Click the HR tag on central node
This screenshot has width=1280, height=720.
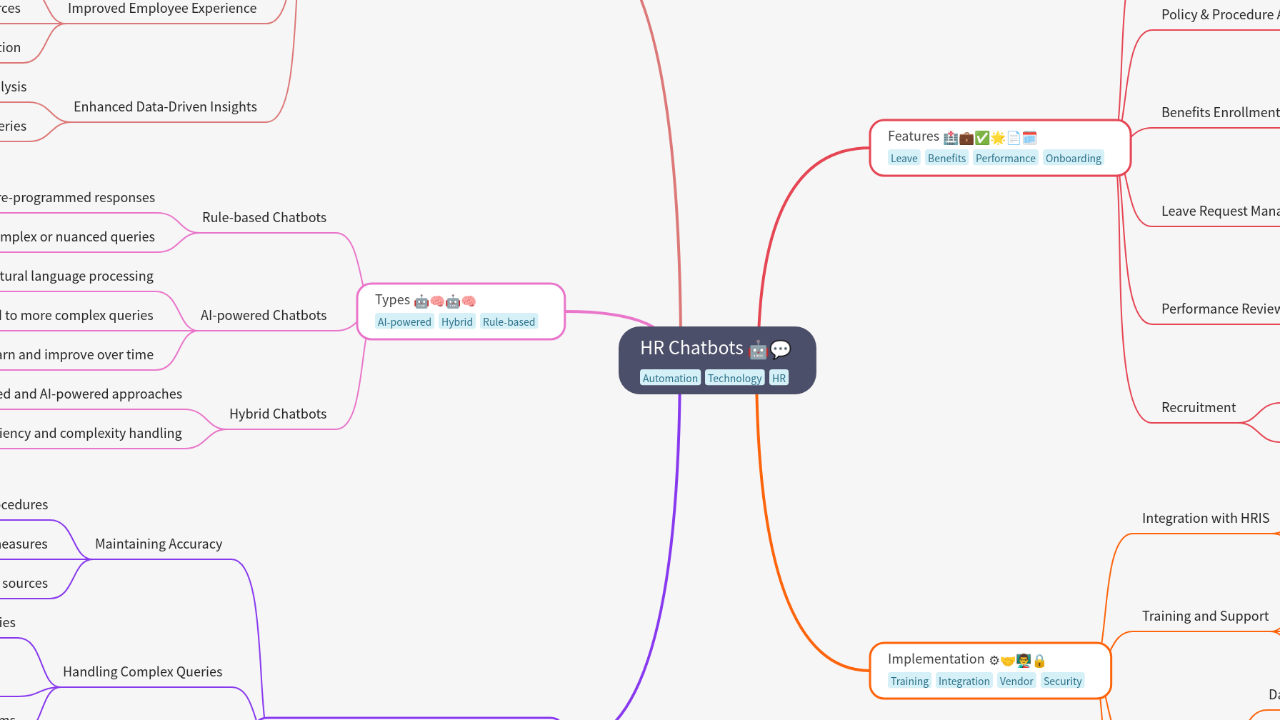tap(779, 378)
